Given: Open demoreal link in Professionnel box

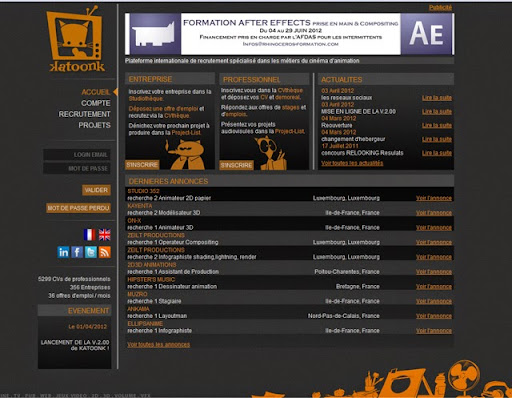Looking at the screenshot, I should 288,97.
